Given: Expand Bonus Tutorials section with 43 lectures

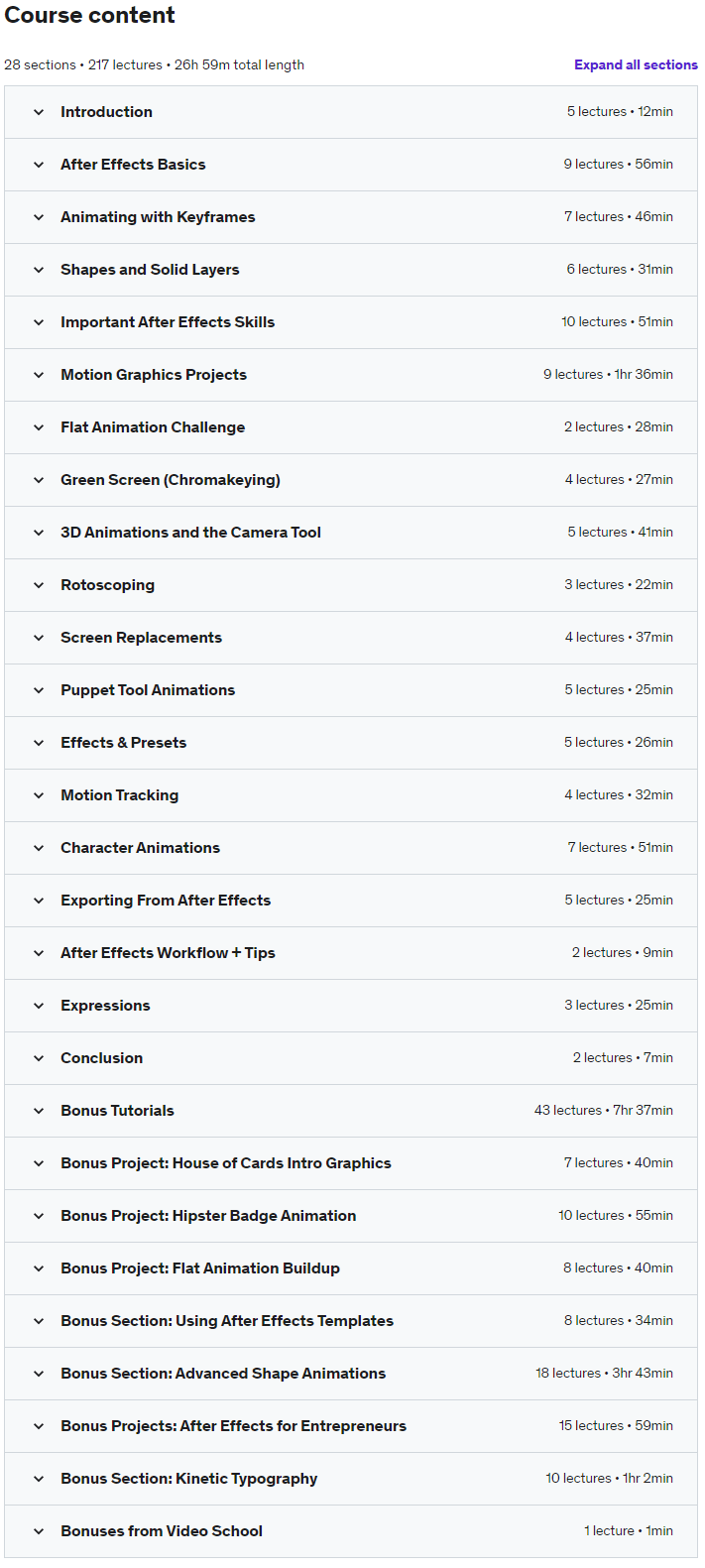Looking at the screenshot, I should tap(351, 1111).
